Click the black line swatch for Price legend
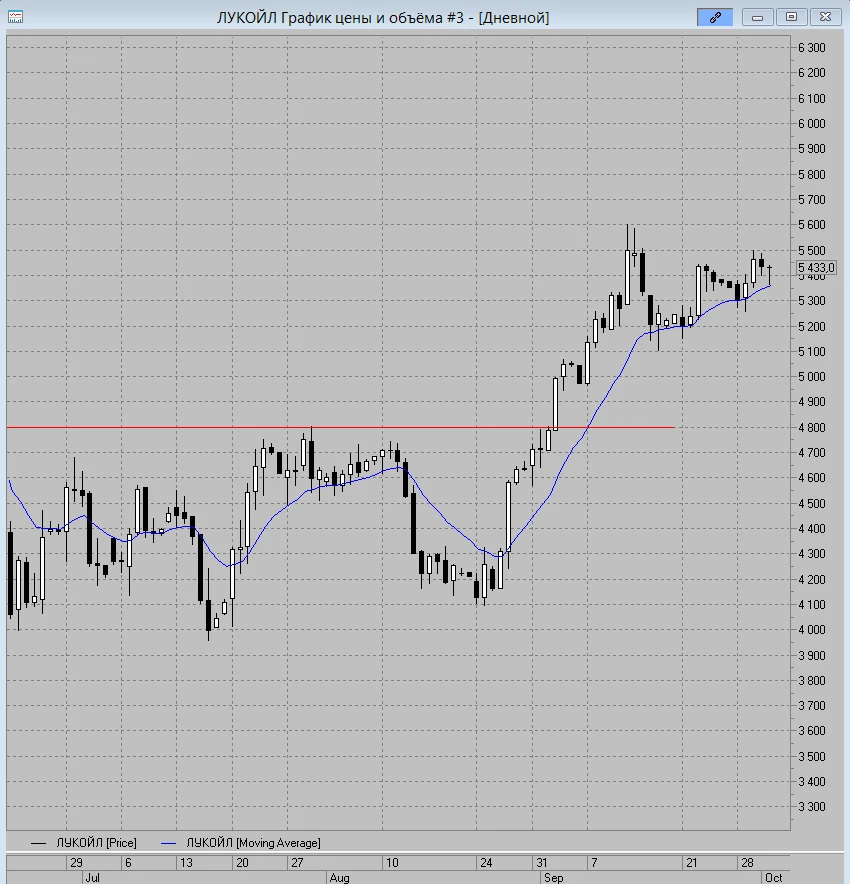 point(38,843)
